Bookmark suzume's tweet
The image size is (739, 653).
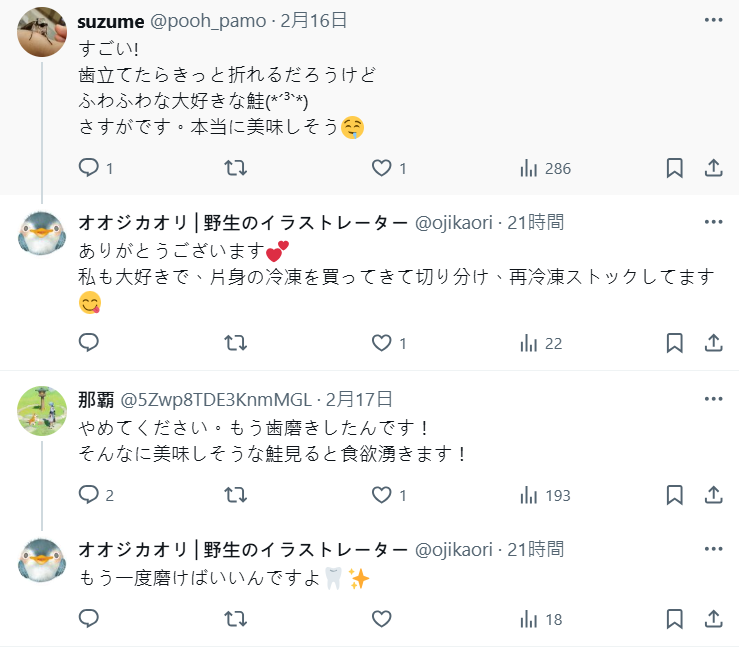[675, 168]
